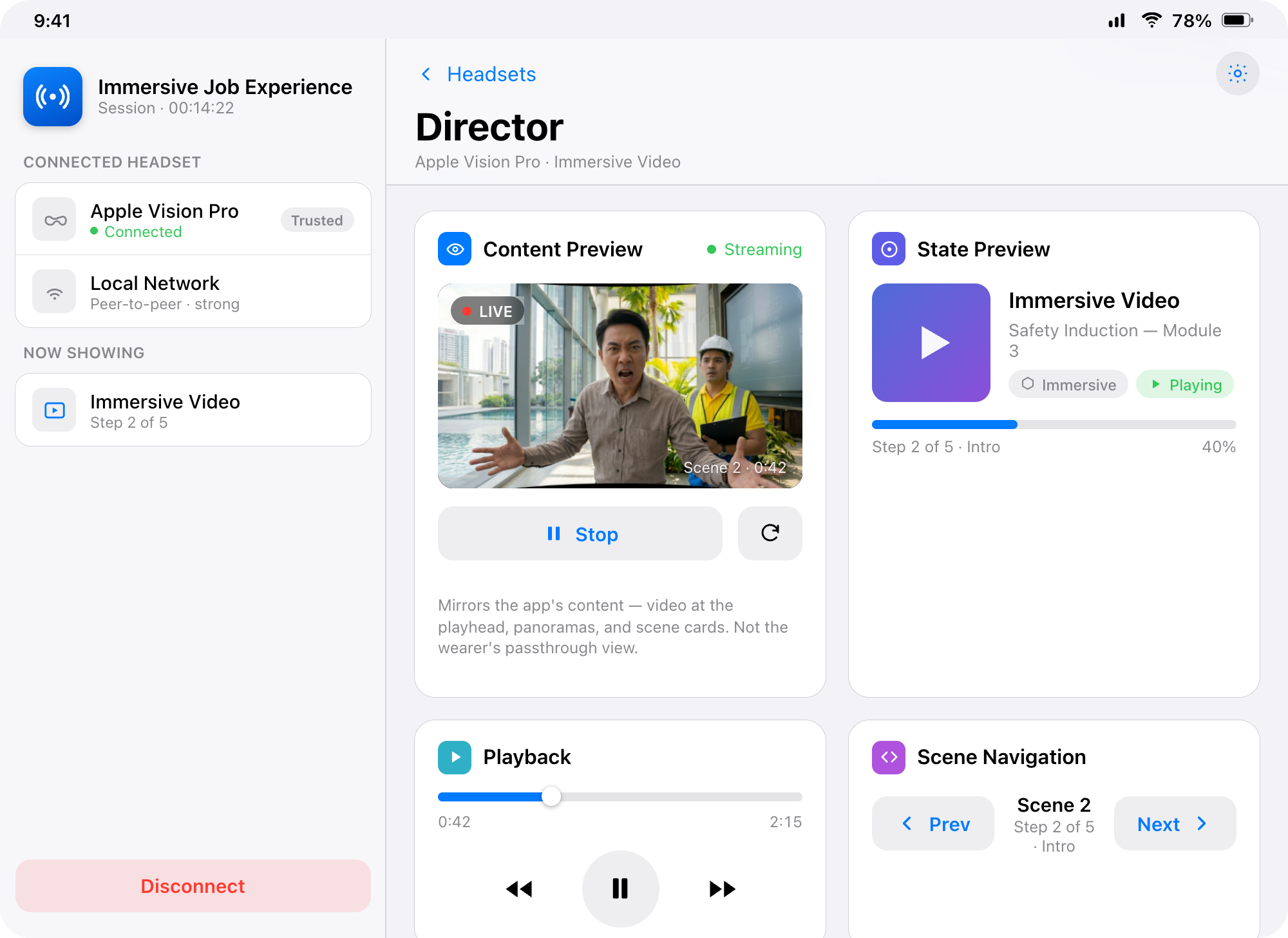1288x938 pixels.
Task: Stop the content preview stream
Action: click(580, 533)
